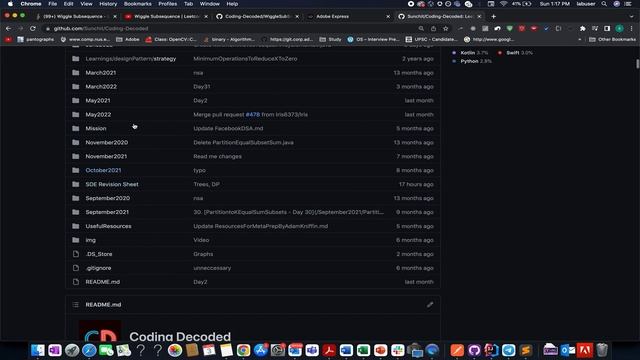Open a new tab with plus button
Viewport: 640px width, 360px height.
[493, 16]
